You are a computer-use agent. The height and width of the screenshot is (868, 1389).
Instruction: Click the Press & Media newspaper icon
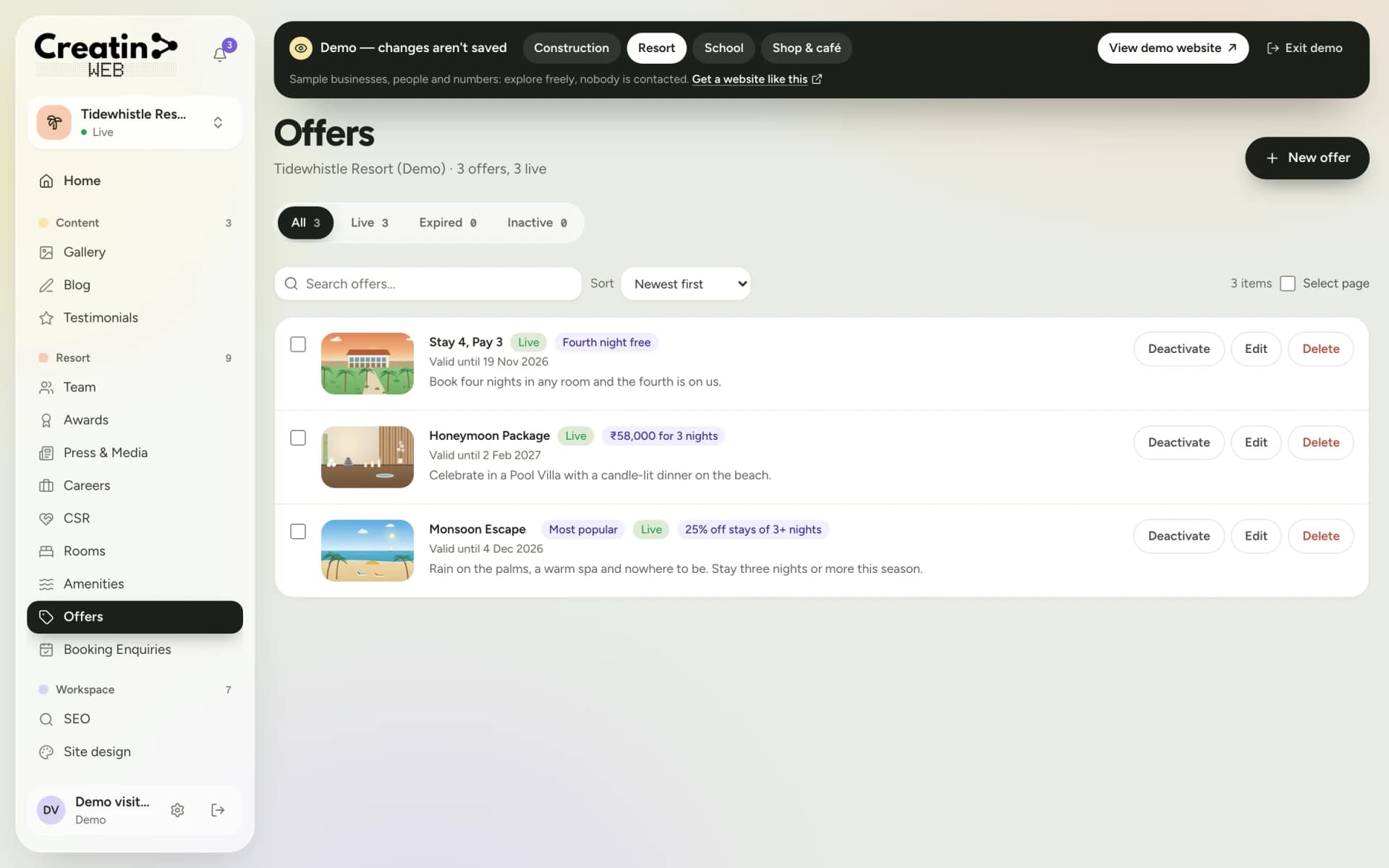[46, 453]
